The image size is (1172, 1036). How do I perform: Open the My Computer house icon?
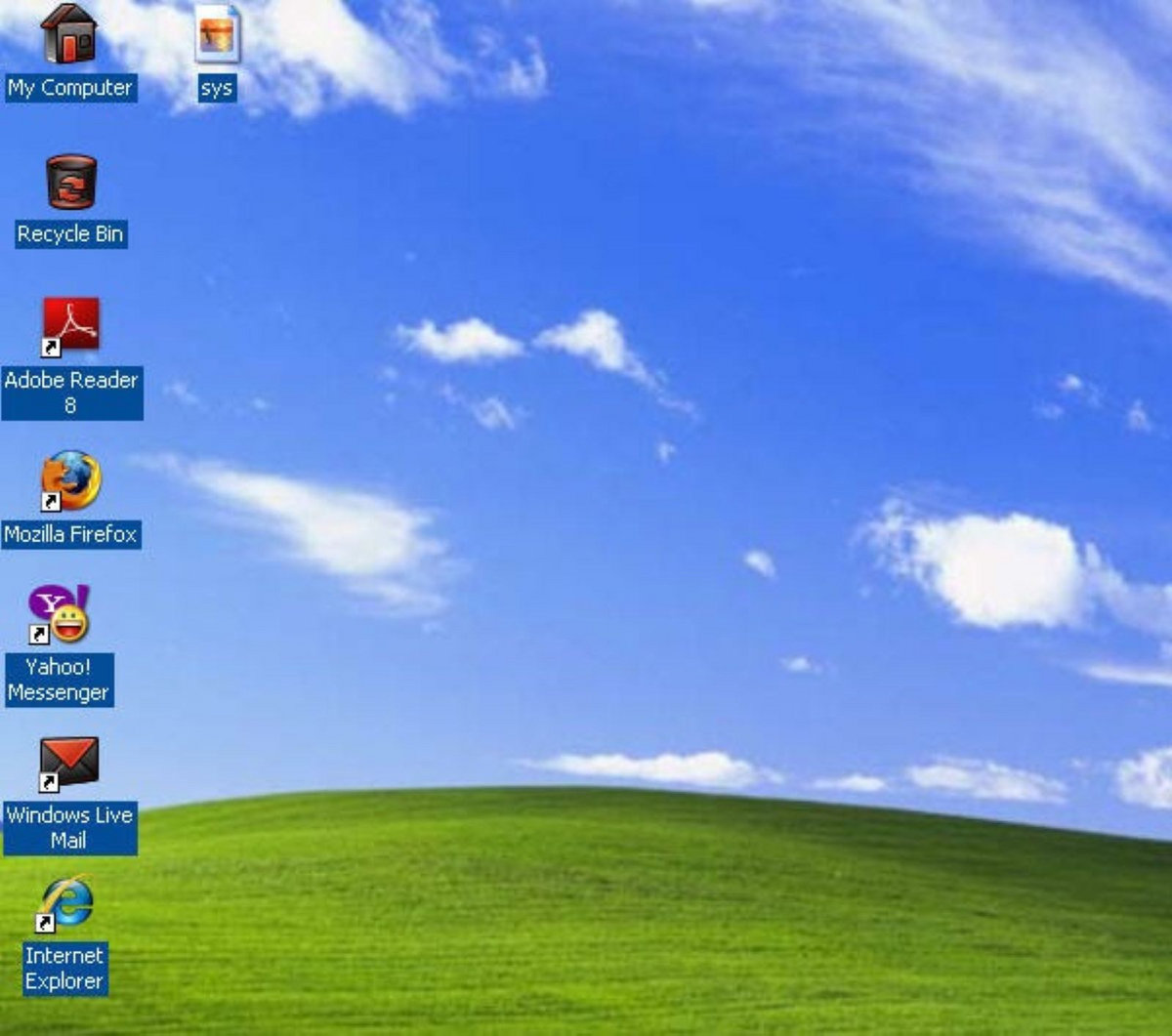[x=69, y=34]
